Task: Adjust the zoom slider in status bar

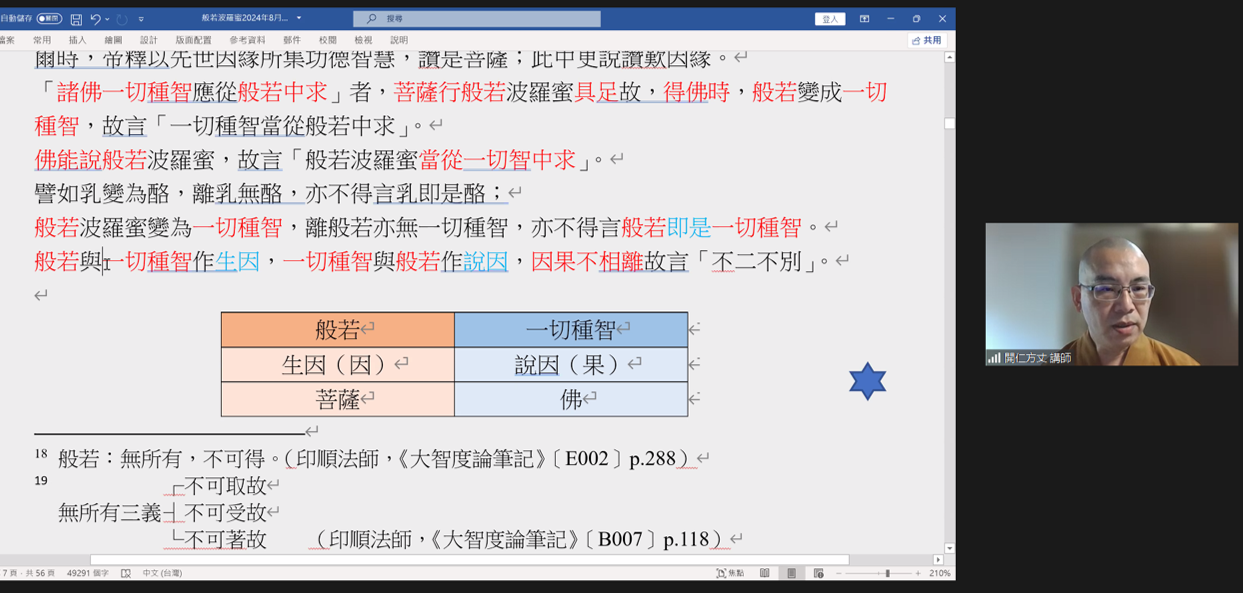Action: 886,573
